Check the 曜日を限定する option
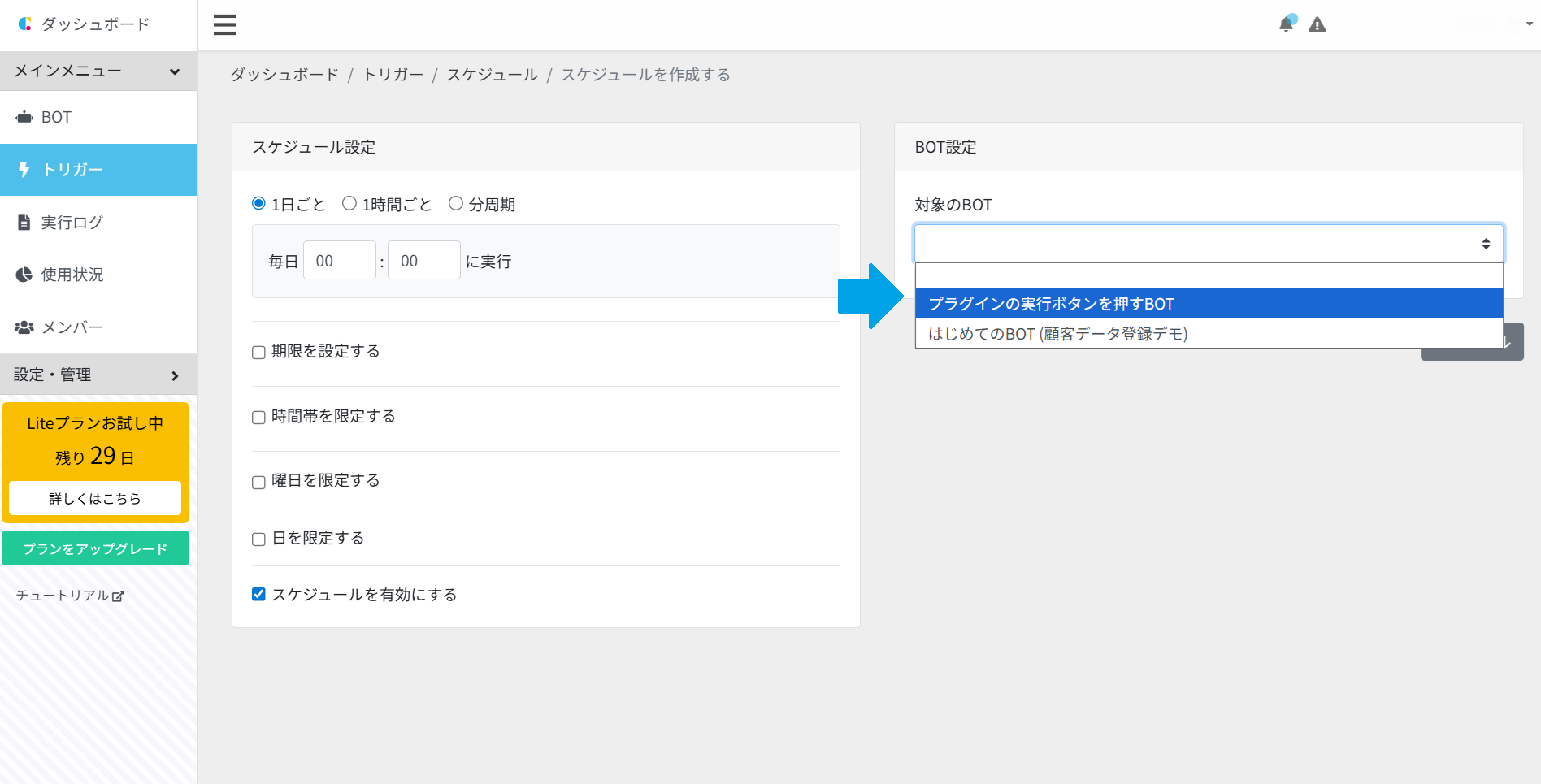This screenshot has width=1541, height=784. (258, 482)
